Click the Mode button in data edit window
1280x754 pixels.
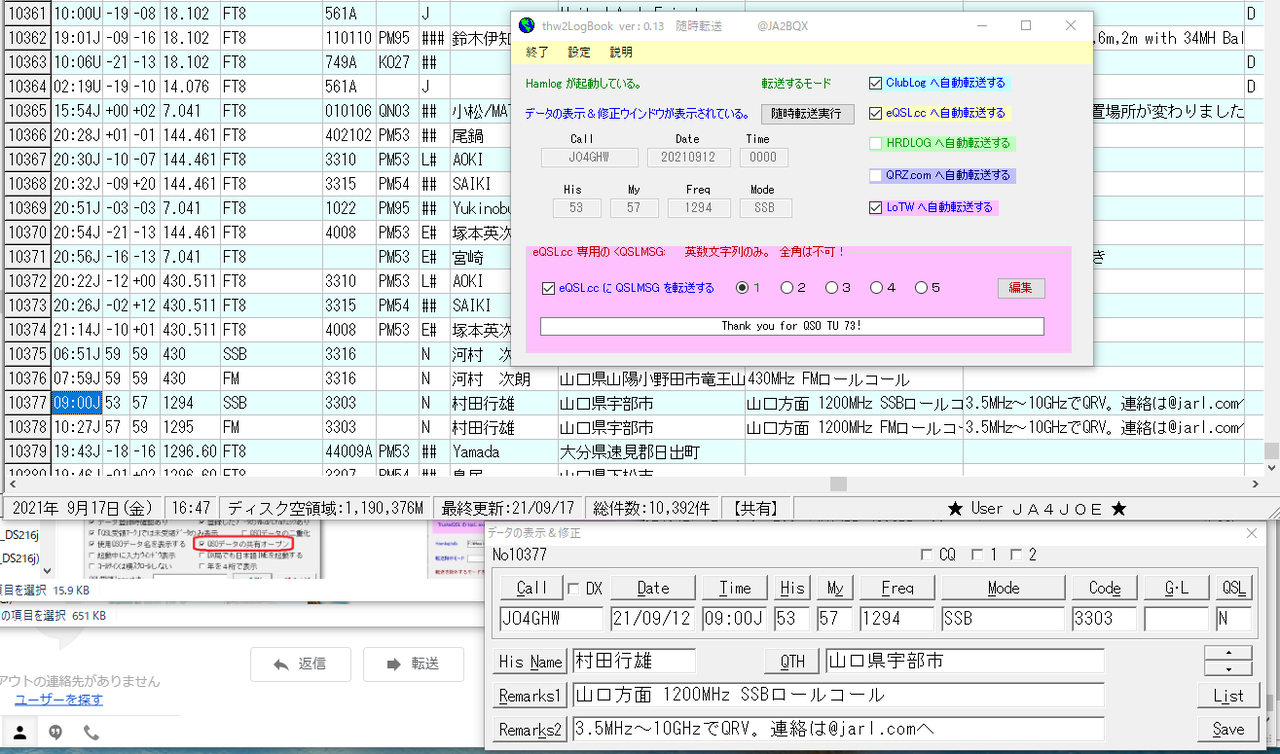(x=1003, y=588)
